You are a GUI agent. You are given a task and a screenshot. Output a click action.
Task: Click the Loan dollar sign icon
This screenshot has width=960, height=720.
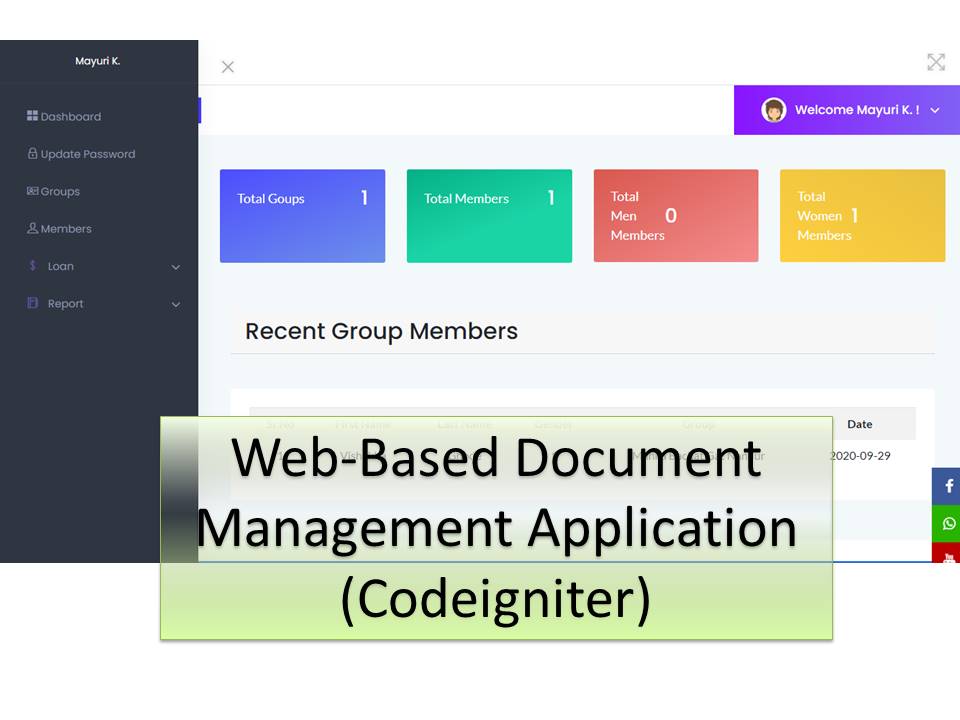pyautogui.click(x=32, y=266)
